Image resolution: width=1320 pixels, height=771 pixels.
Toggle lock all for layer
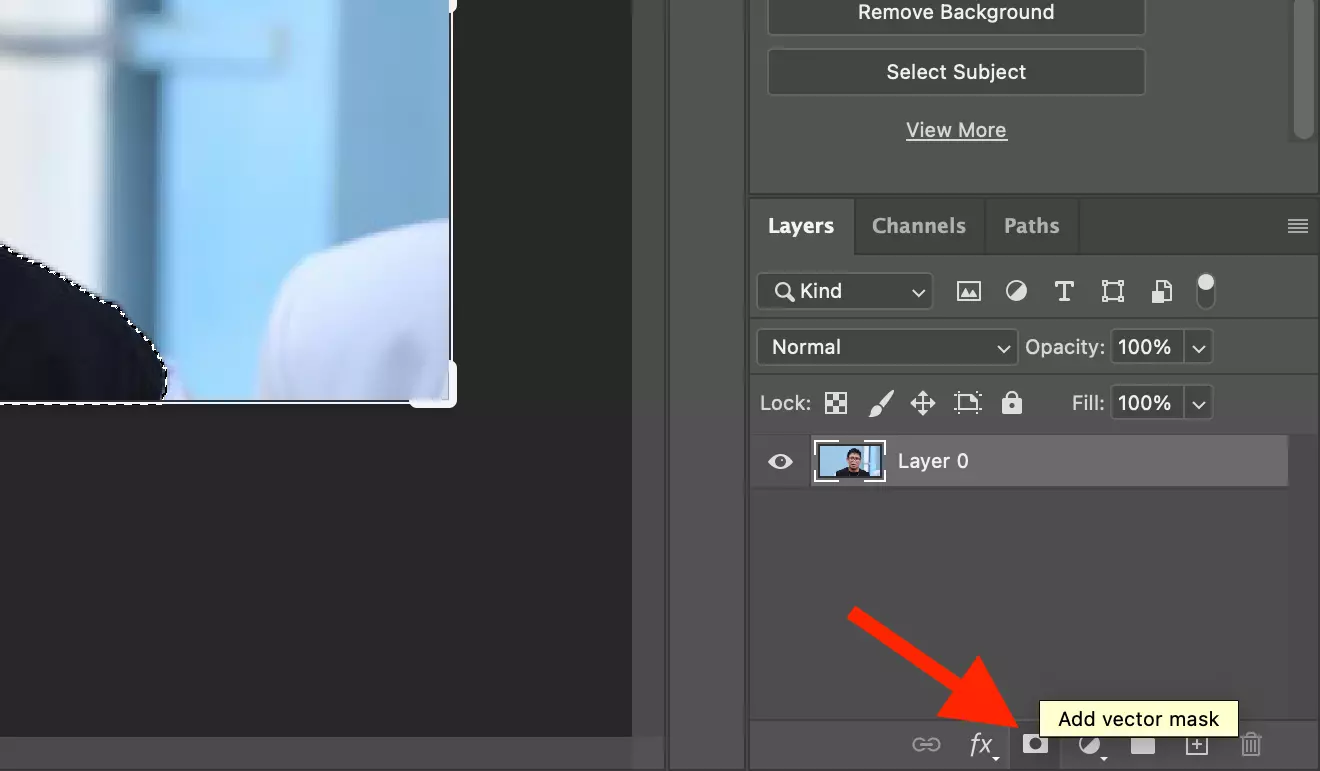[1012, 403]
